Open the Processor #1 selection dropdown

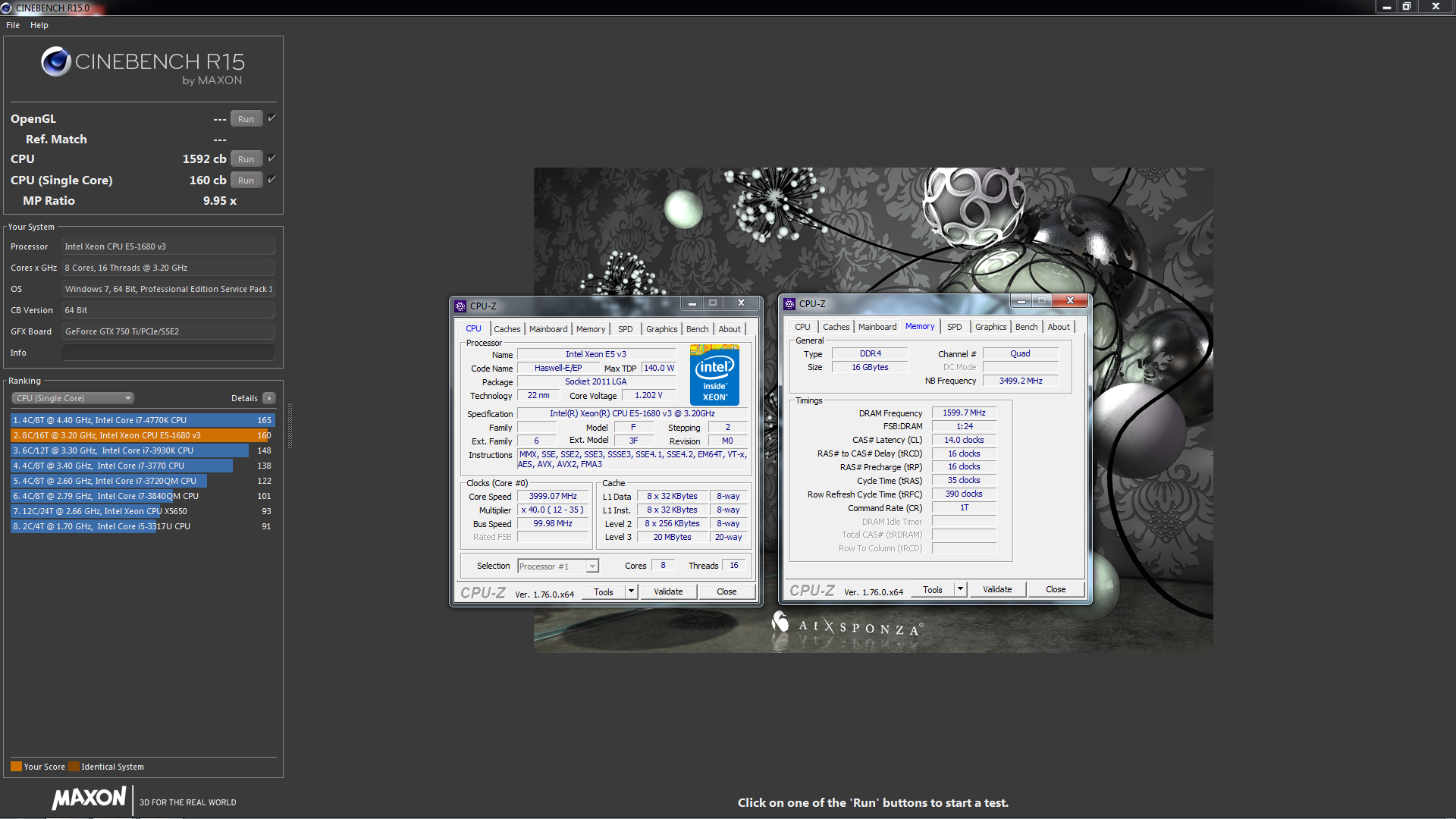[x=591, y=566]
